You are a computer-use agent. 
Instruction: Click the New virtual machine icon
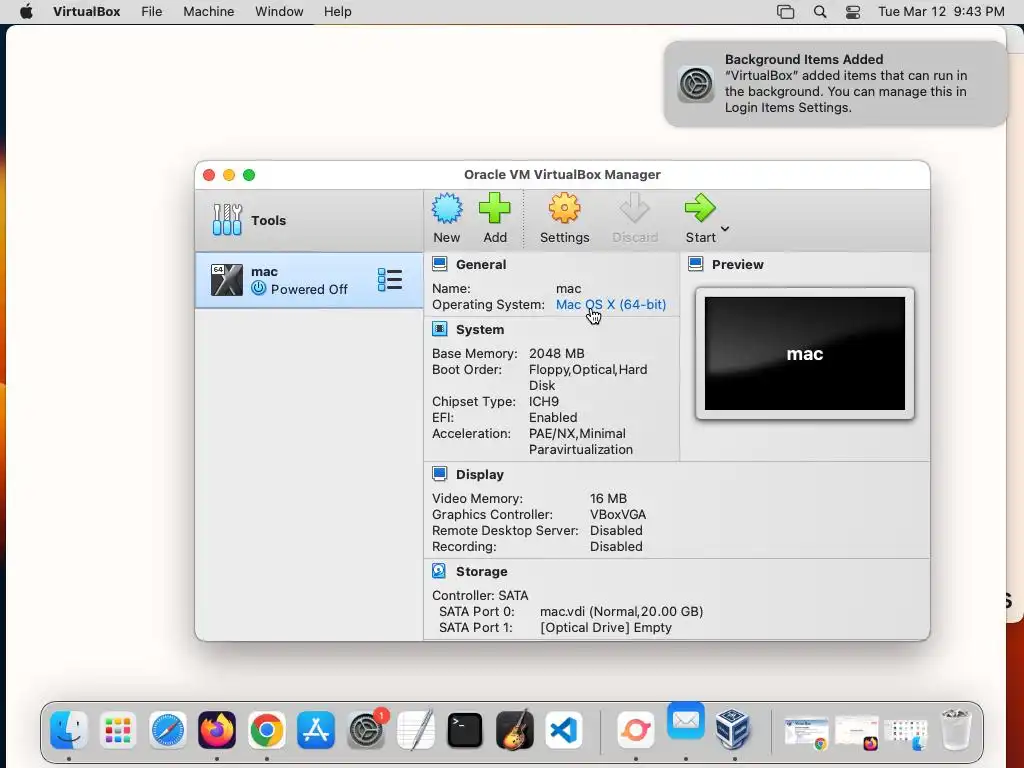coord(447,209)
